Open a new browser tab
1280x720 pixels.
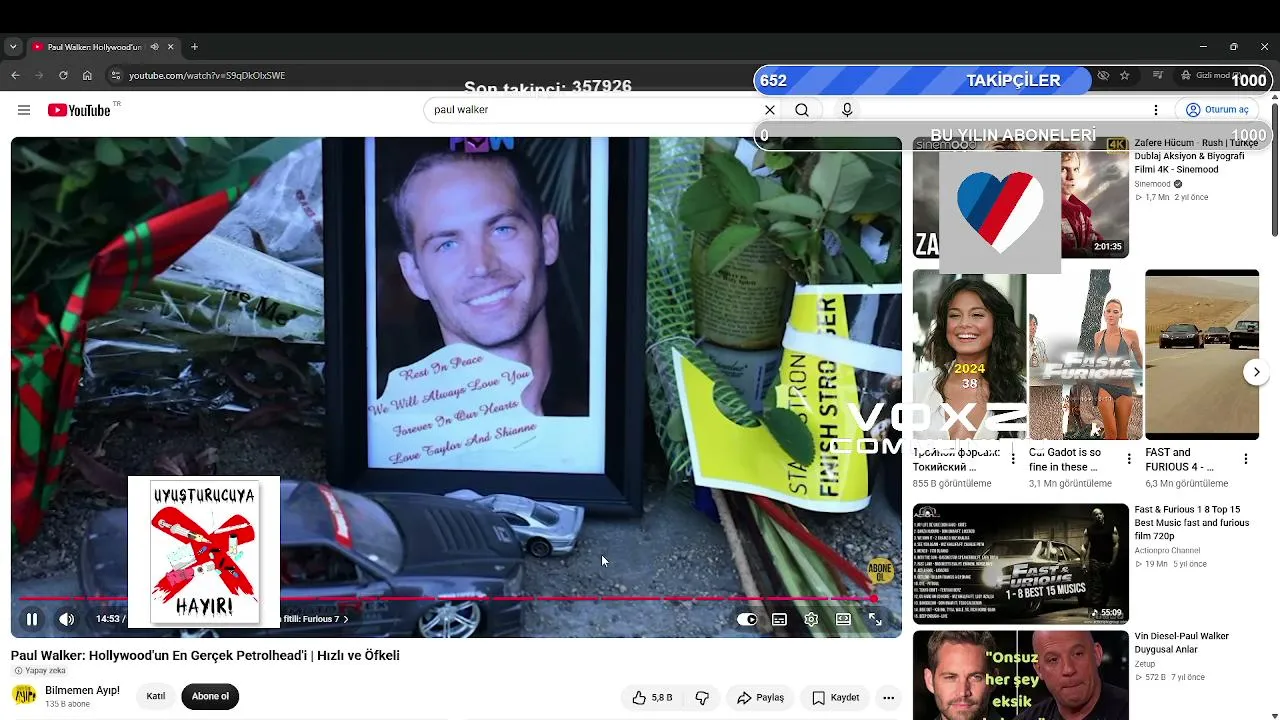coord(194,47)
